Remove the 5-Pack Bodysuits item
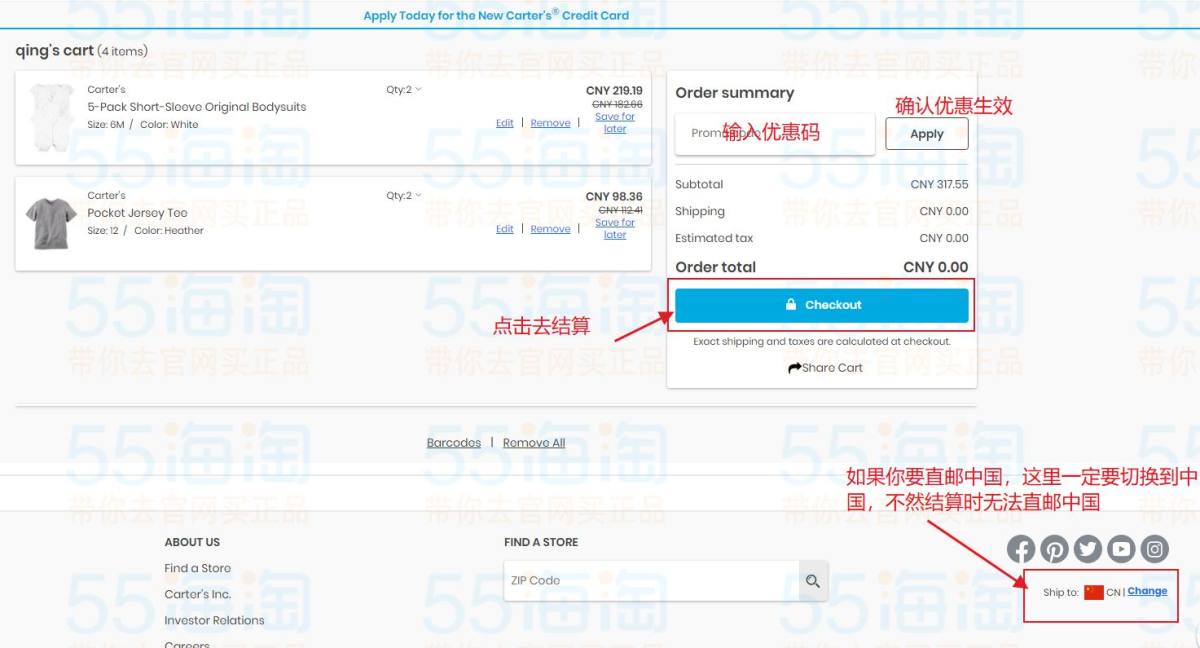Screen dimensions: 1200x648 (x=550, y=123)
